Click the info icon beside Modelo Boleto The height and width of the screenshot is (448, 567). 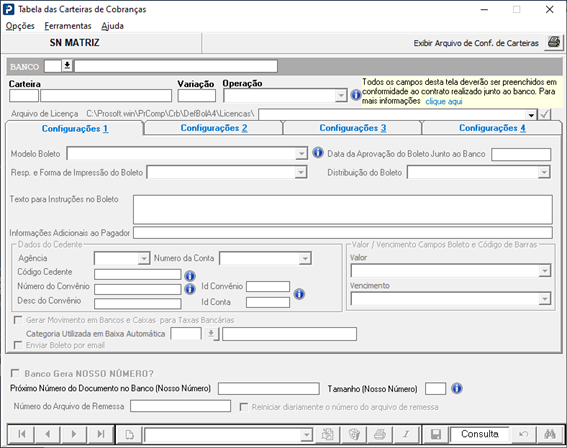click(x=318, y=153)
